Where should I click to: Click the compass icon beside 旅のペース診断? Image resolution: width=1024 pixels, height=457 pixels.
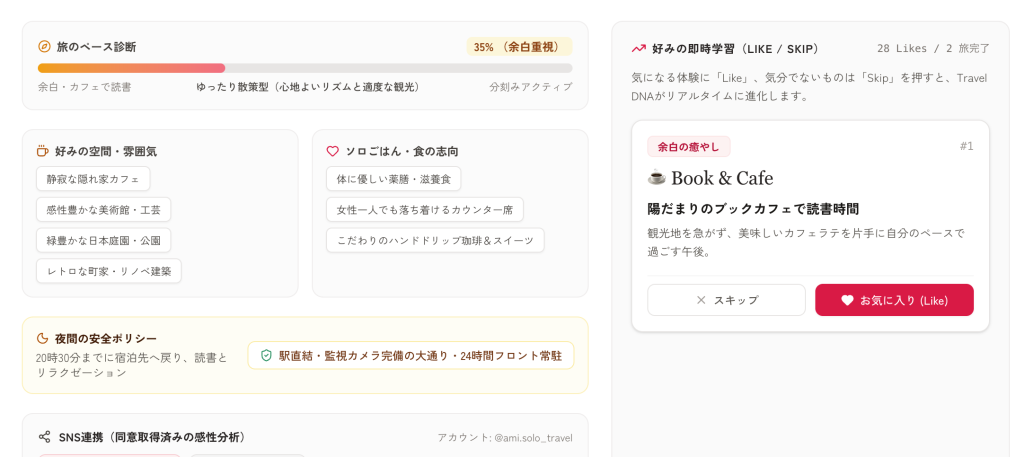pyautogui.click(x=44, y=46)
